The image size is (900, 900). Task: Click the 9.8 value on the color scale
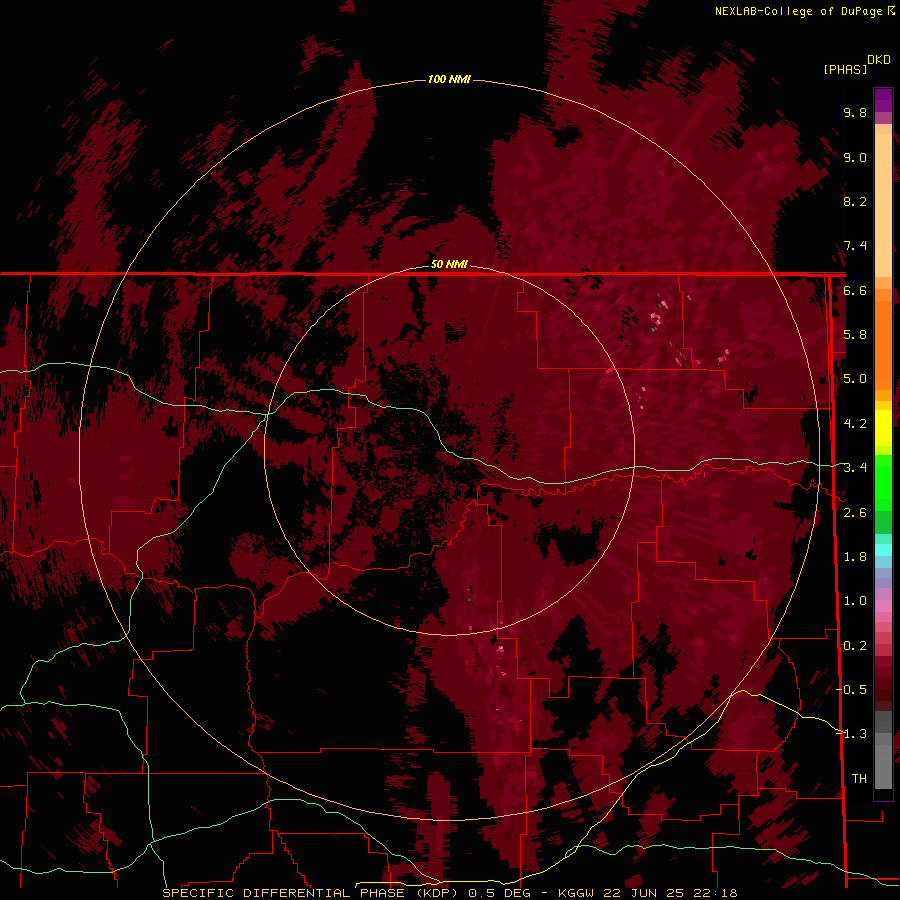pos(855,112)
